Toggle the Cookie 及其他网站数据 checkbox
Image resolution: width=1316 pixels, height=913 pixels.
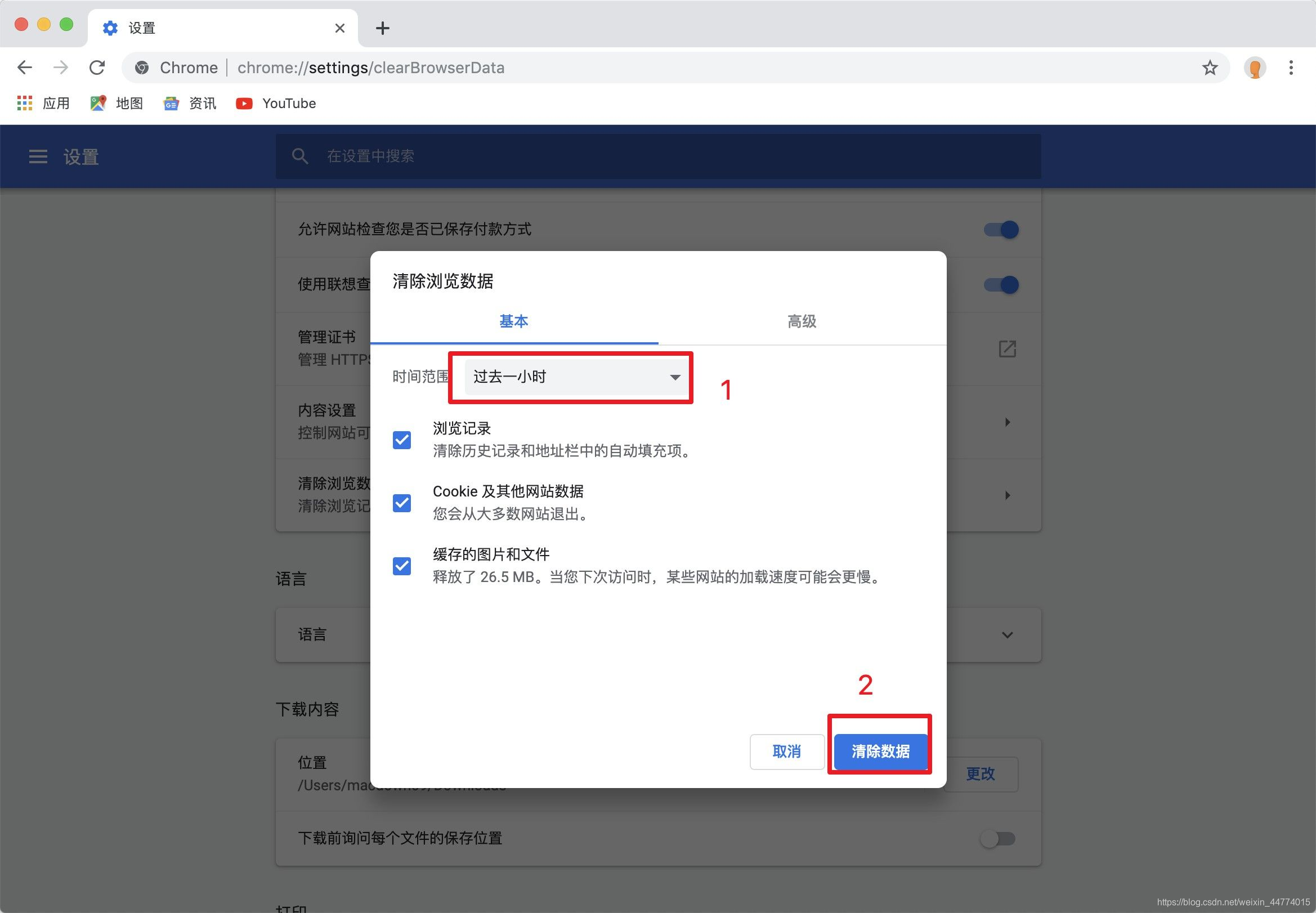pos(401,501)
